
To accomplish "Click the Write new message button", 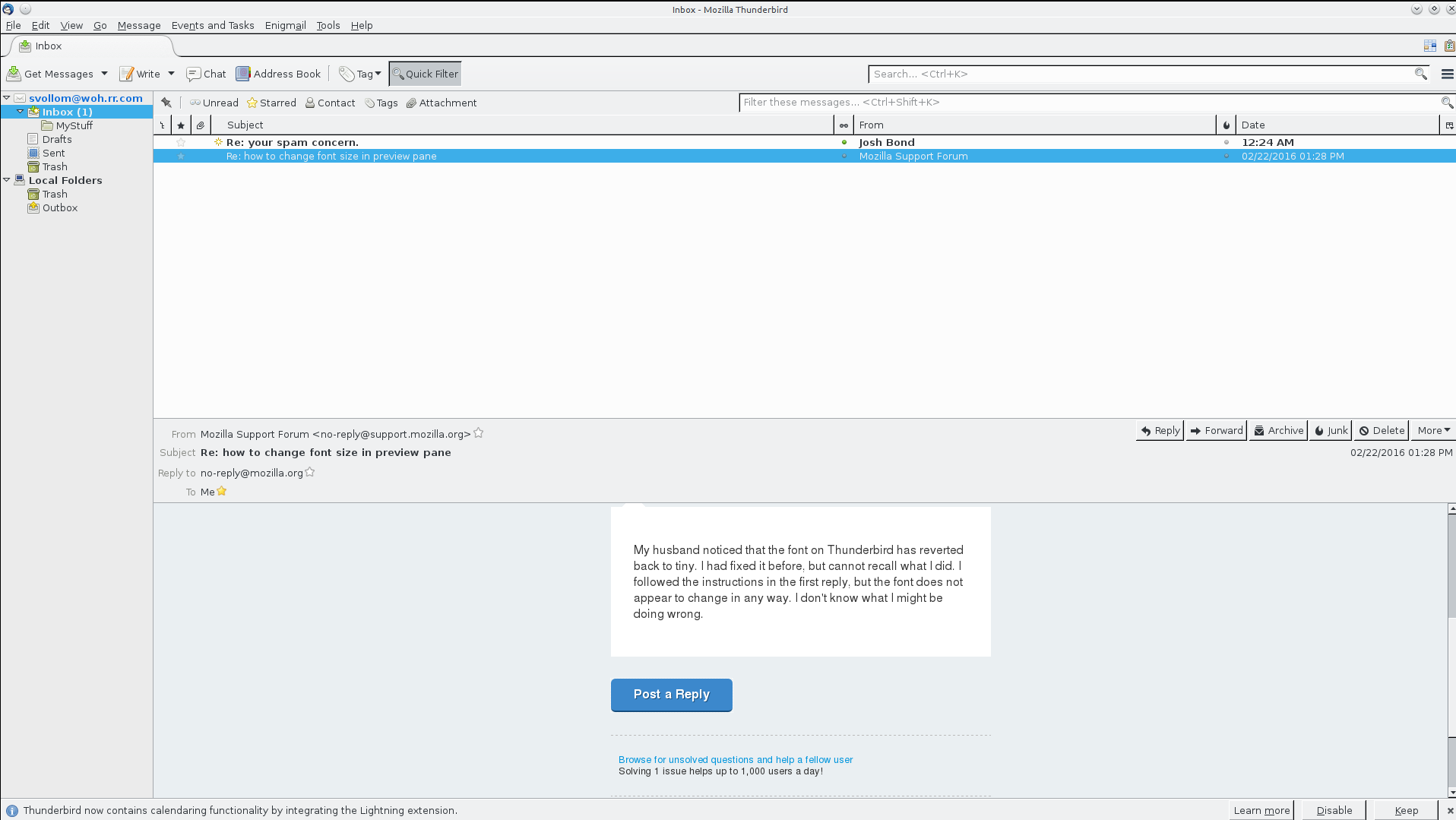I will (140, 74).
